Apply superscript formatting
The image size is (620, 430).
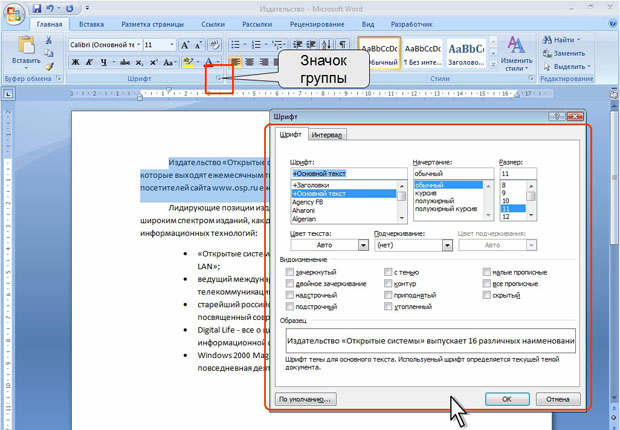(153, 62)
